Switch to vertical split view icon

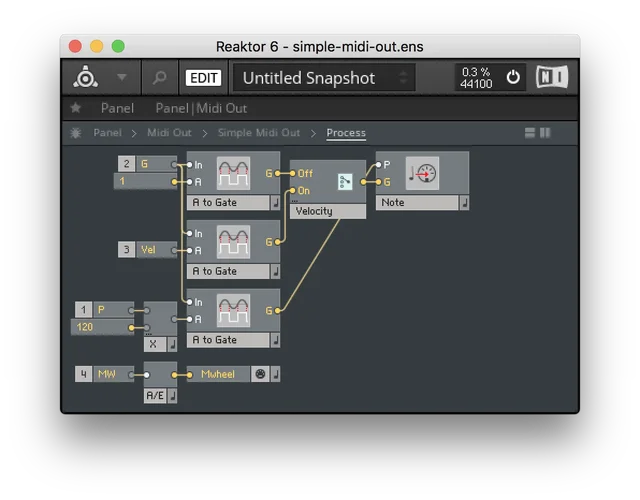click(545, 133)
